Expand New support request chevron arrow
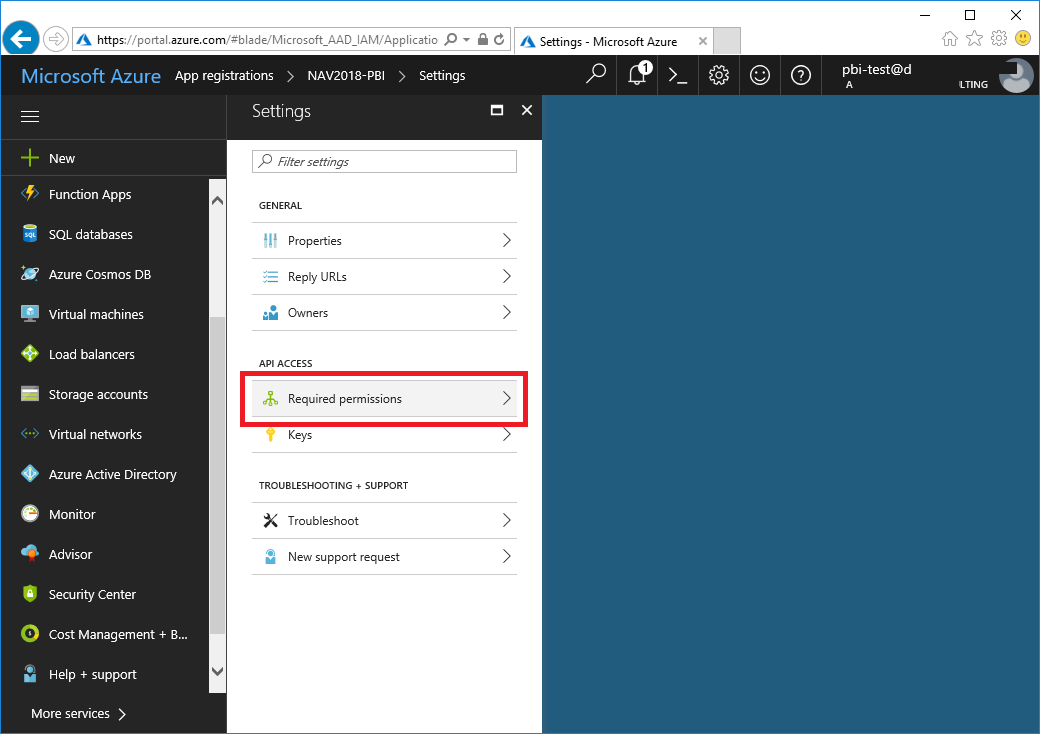The width and height of the screenshot is (1040, 734). (x=507, y=556)
